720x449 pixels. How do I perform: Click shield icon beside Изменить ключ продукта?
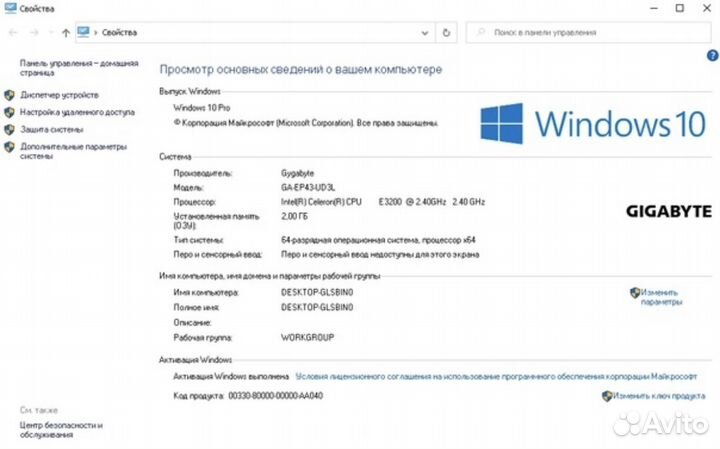point(607,396)
